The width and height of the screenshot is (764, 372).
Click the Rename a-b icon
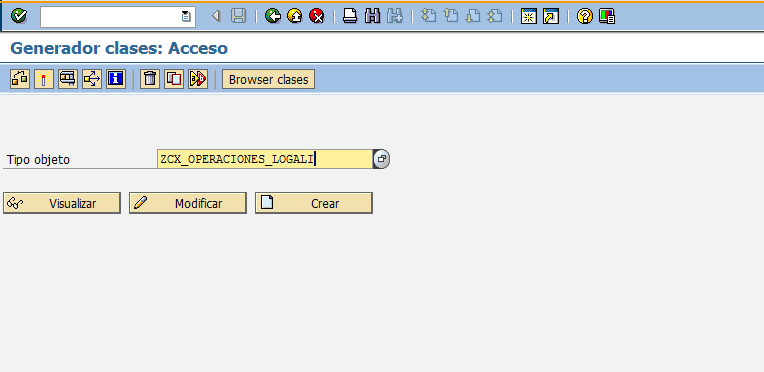[x=198, y=79]
